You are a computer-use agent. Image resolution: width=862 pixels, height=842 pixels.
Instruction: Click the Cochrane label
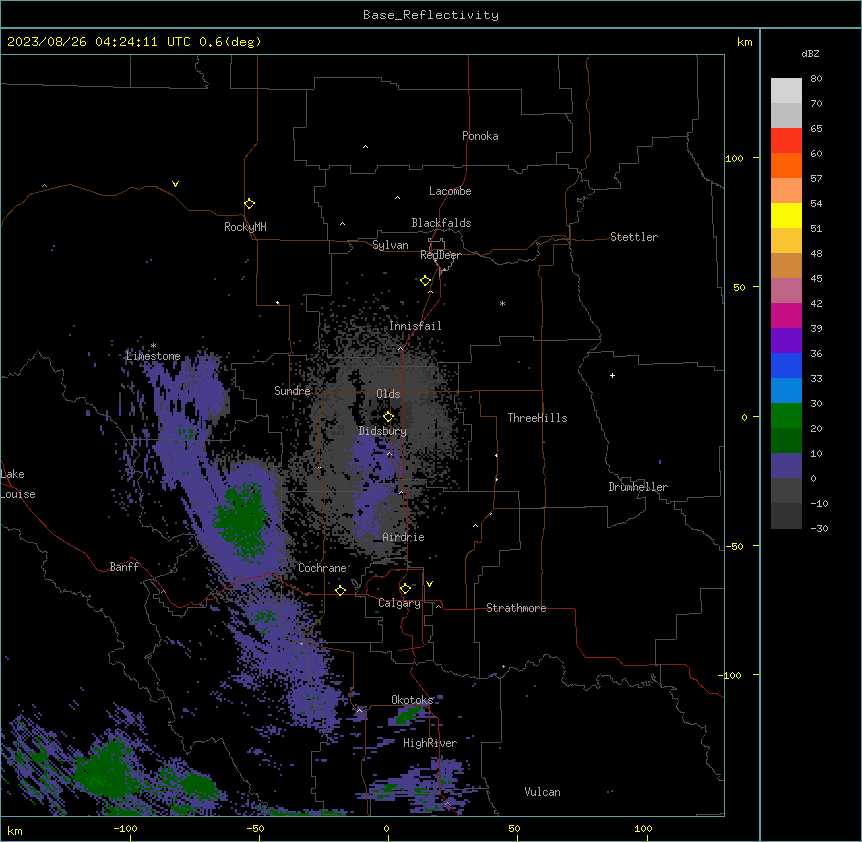[322, 568]
